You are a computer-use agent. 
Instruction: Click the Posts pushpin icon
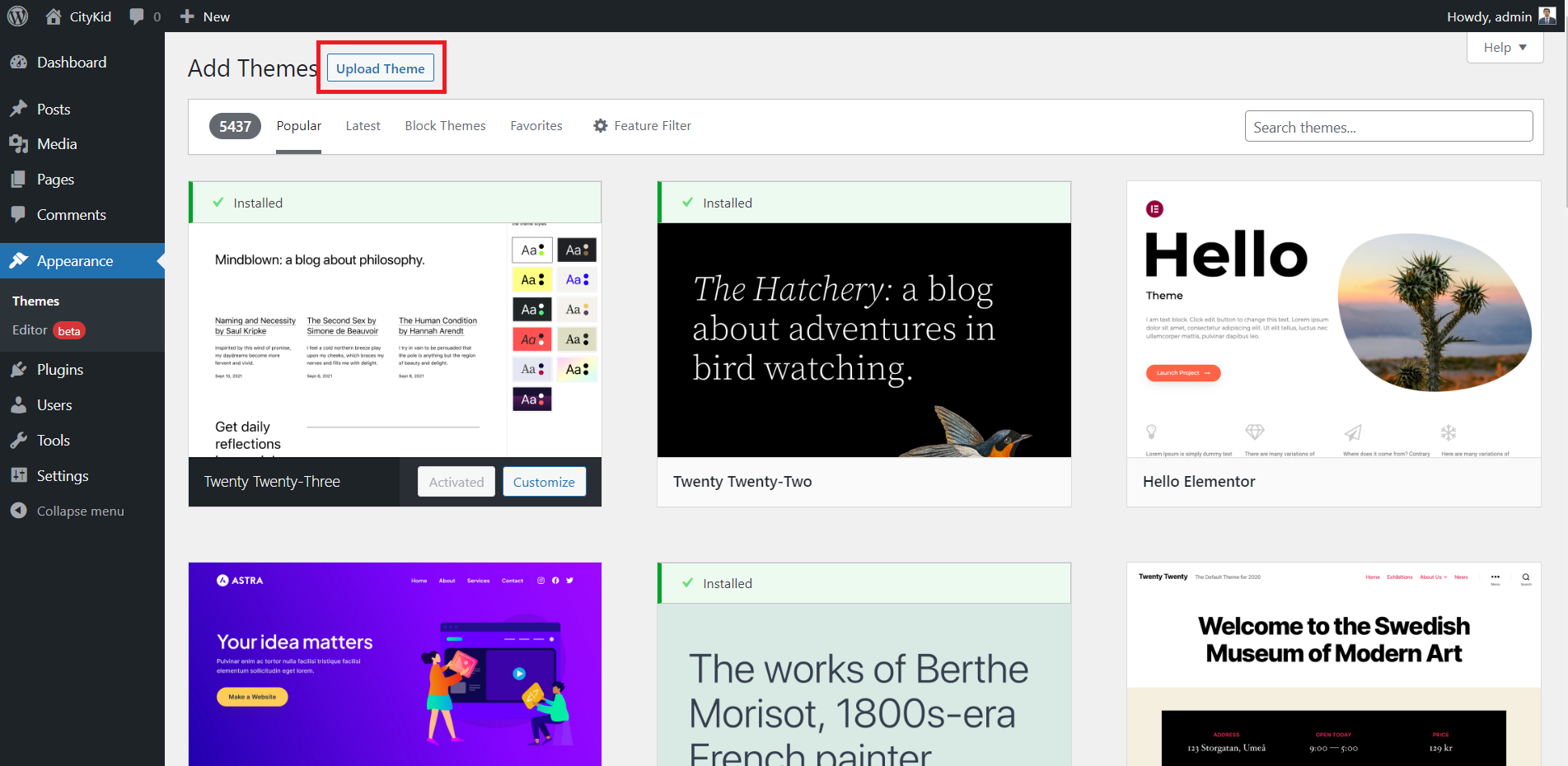click(18, 109)
